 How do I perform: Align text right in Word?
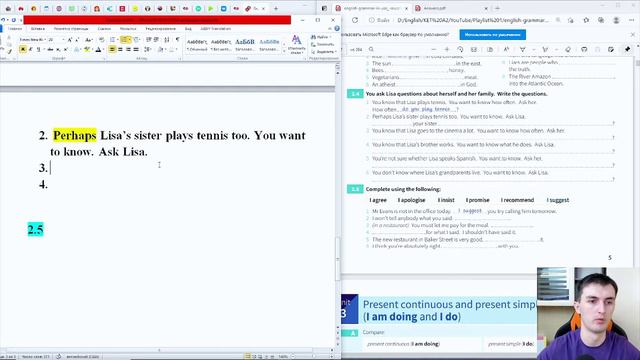coord(128,49)
